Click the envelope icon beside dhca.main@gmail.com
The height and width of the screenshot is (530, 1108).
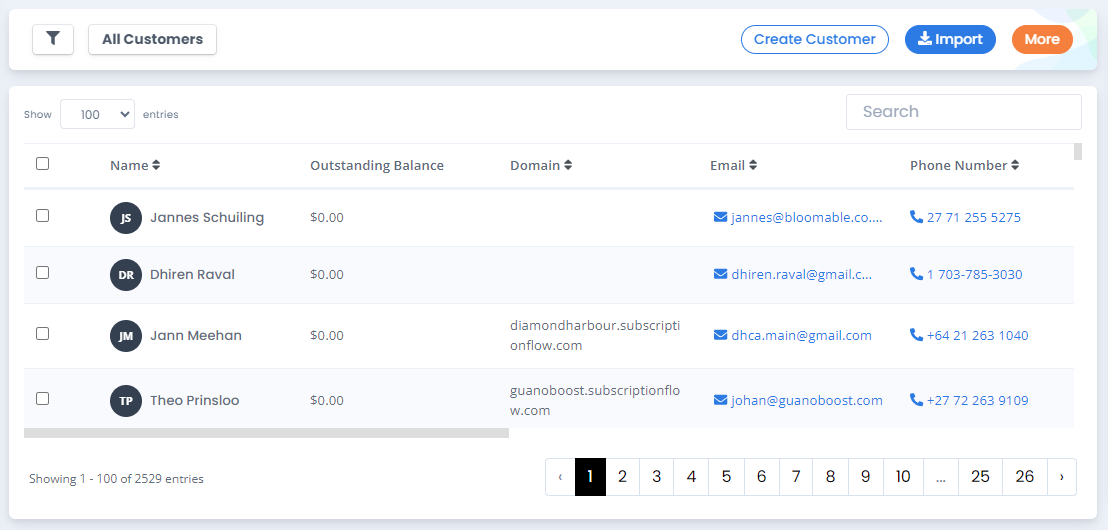pos(721,335)
